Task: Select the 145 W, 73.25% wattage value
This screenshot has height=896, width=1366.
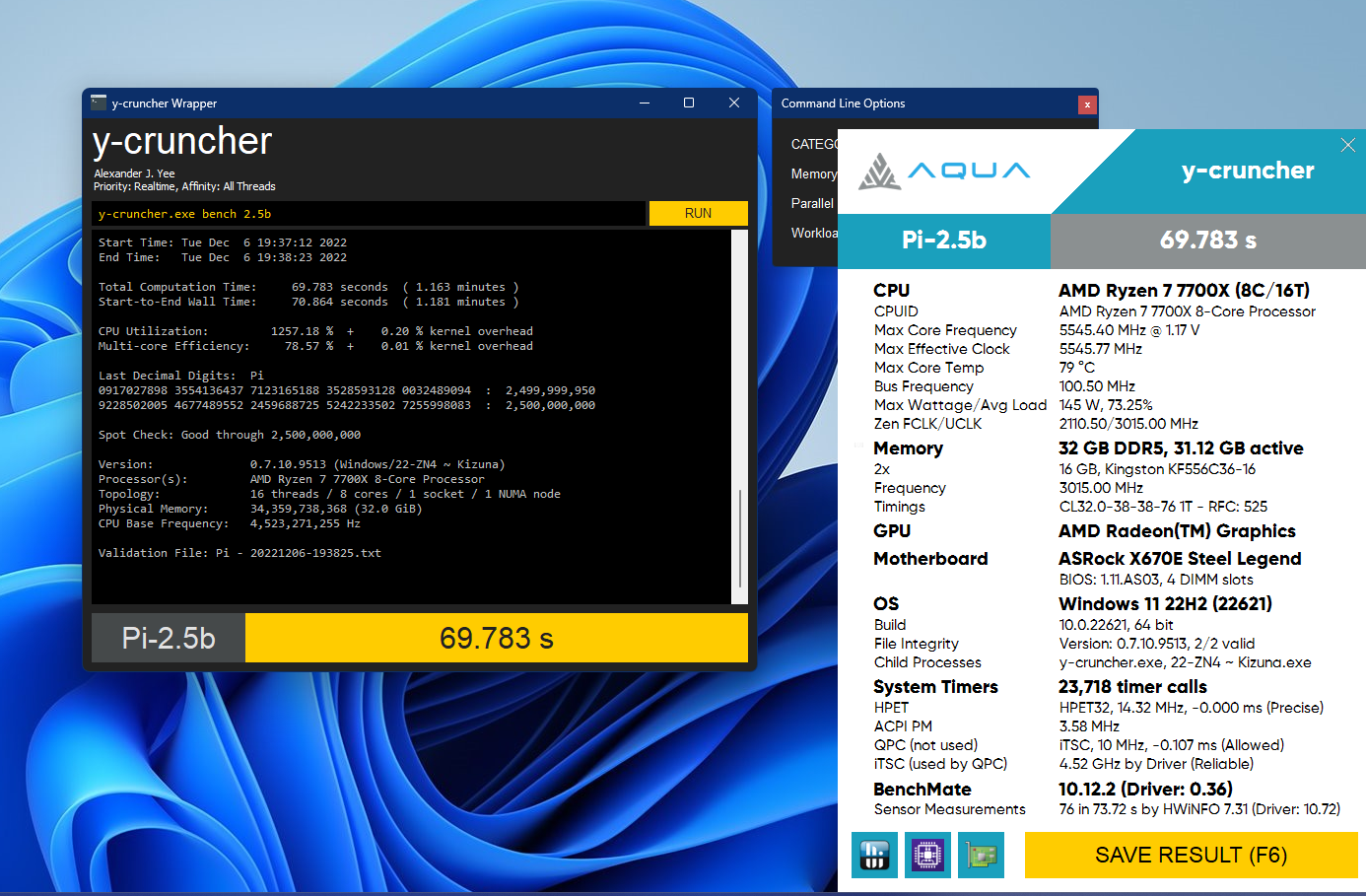Action: pyautogui.click(x=1106, y=405)
